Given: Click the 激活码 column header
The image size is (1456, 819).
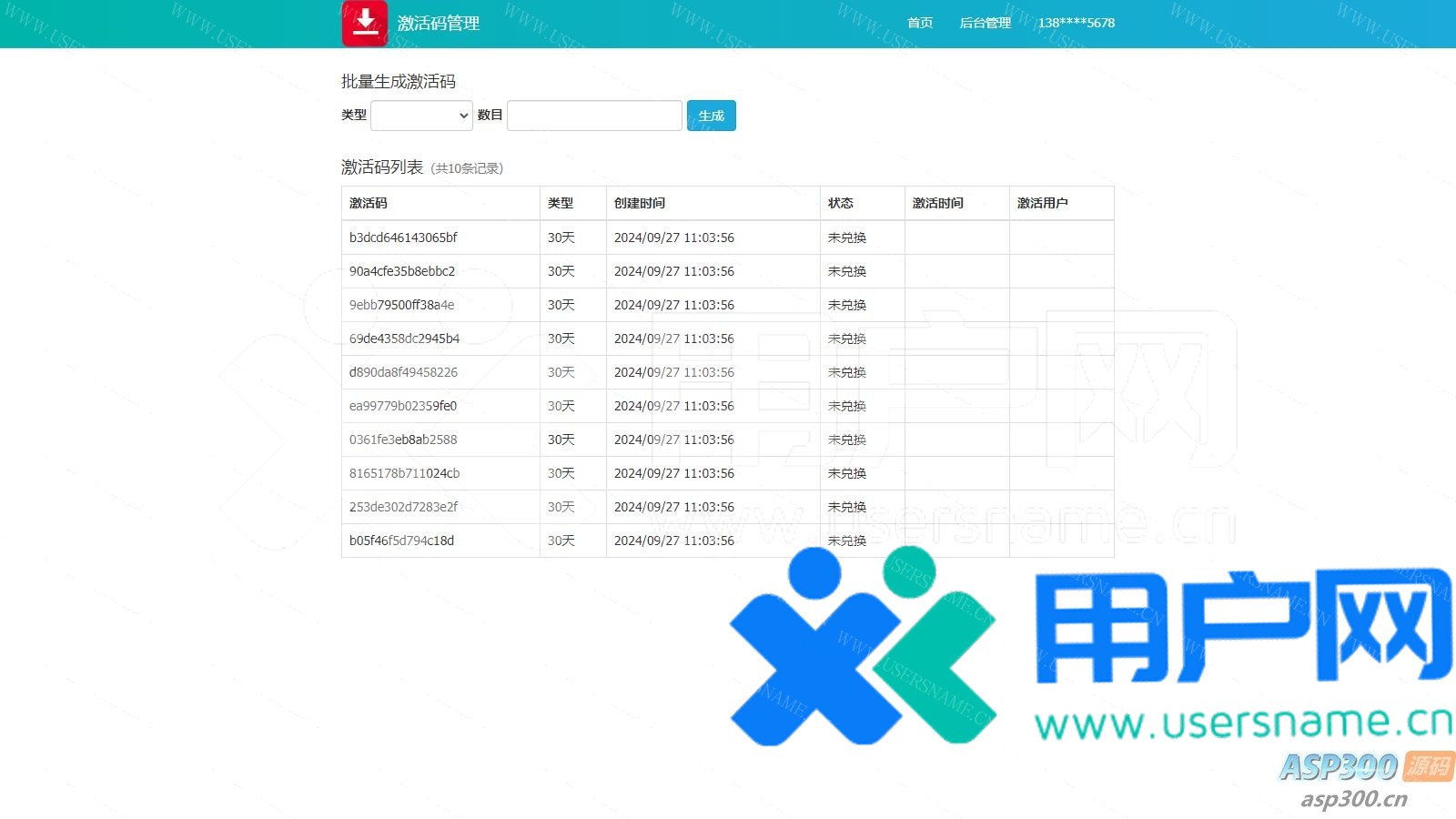Looking at the screenshot, I should tap(369, 203).
